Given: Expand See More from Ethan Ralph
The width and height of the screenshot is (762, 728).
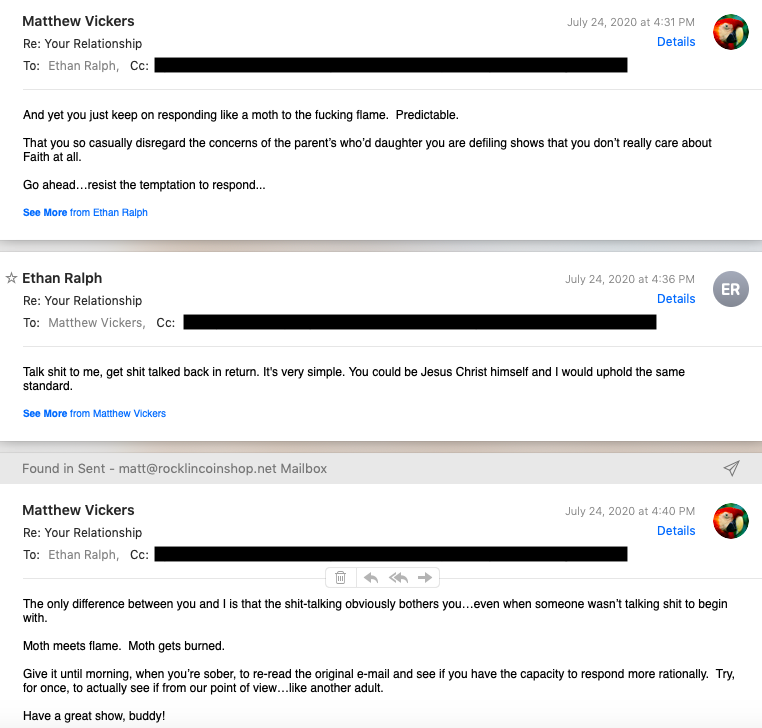Looking at the screenshot, I should pos(85,212).
